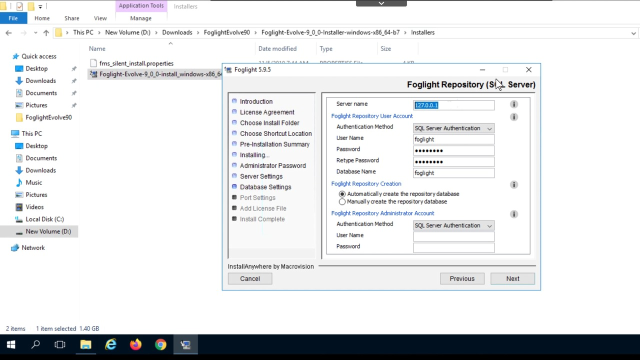
Task: Open Share ribbon tab
Action: [72, 18]
